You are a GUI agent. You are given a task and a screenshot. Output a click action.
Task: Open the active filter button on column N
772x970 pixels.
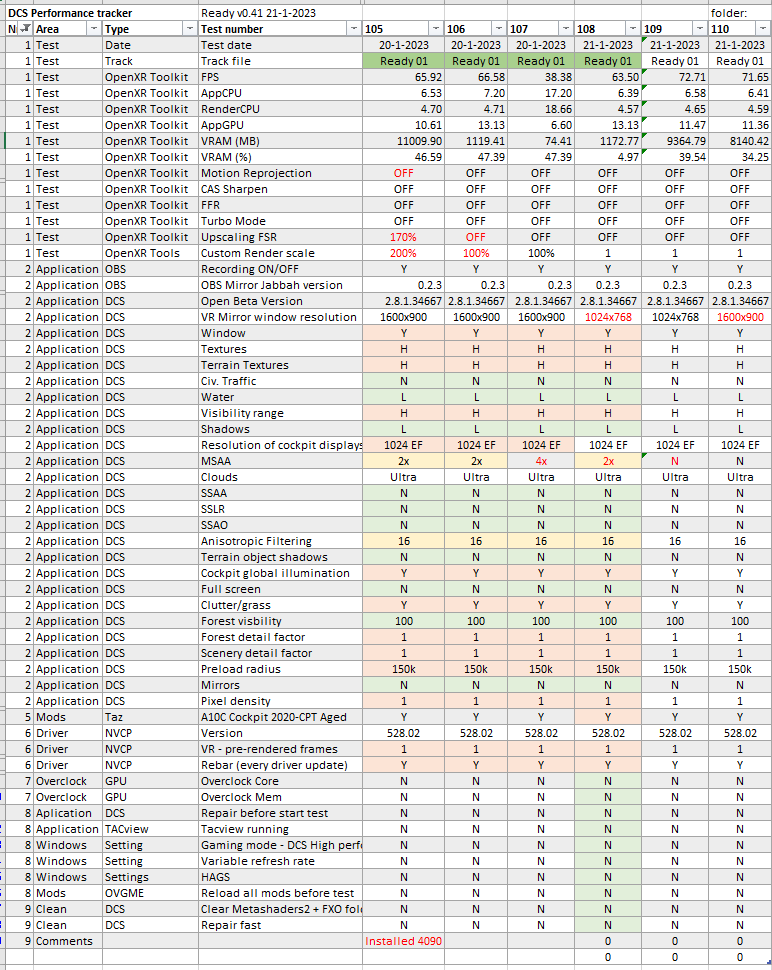(x=26, y=29)
